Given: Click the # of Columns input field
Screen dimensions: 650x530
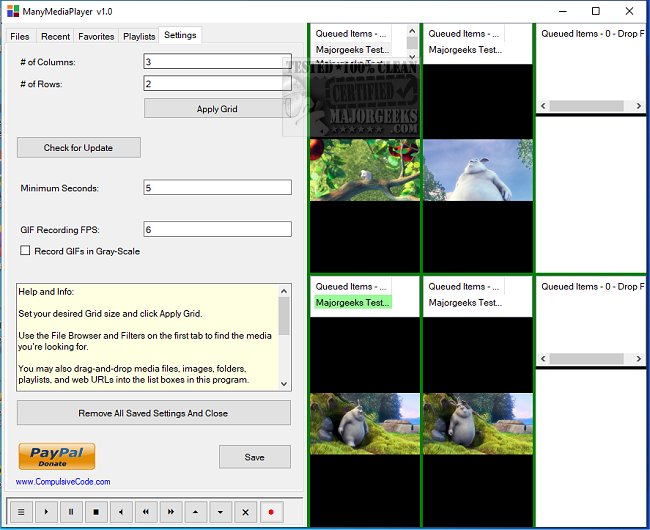Looking at the screenshot, I should 218,61.
